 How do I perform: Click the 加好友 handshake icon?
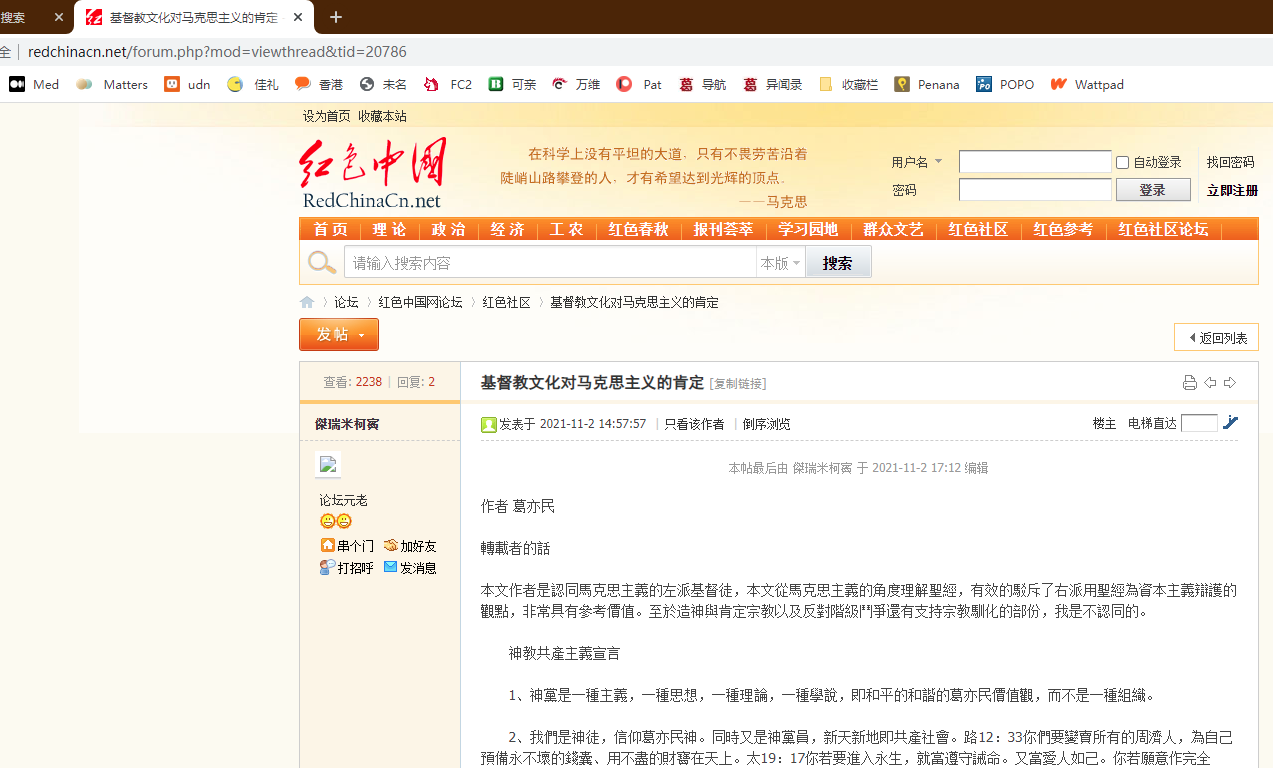(x=391, y=546)
